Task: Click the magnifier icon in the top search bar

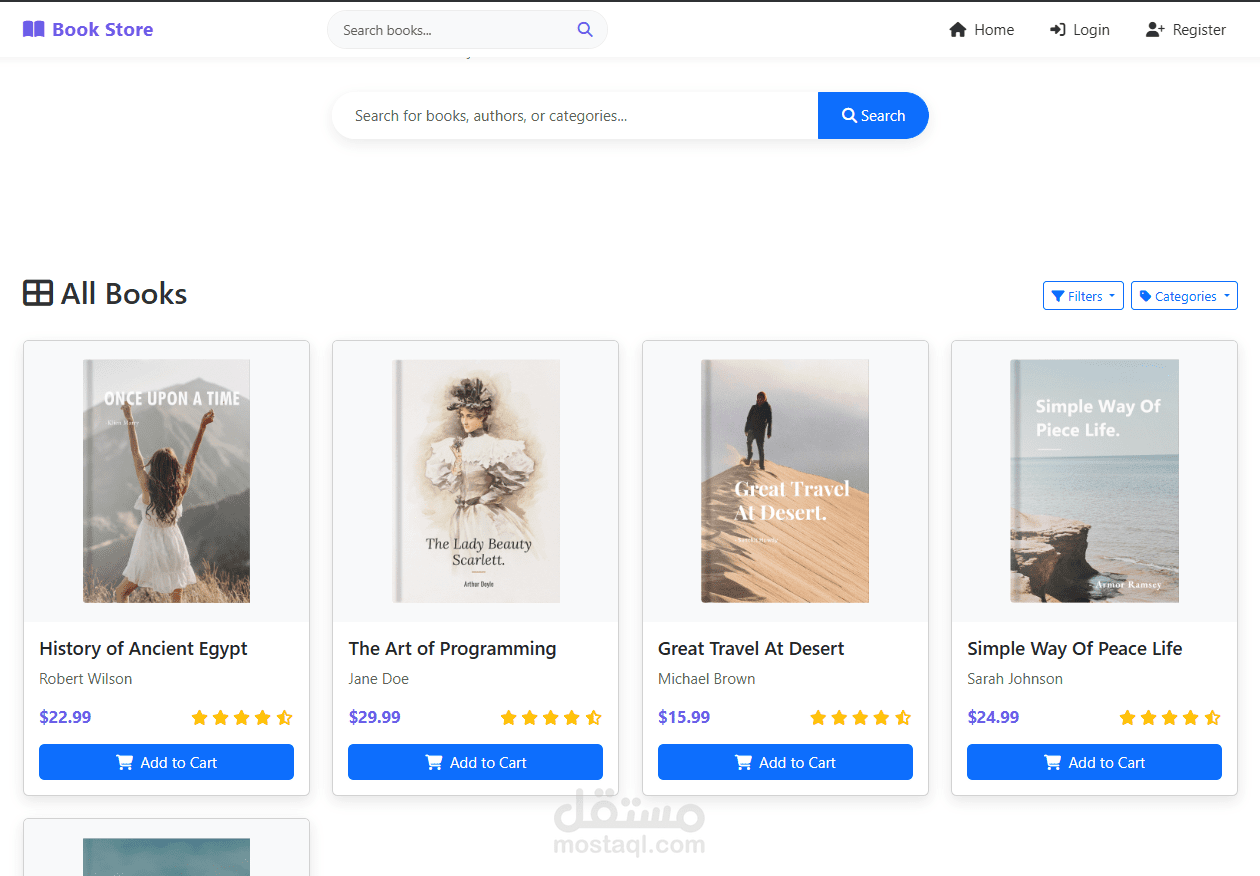Action: click(x=585, y=29)
